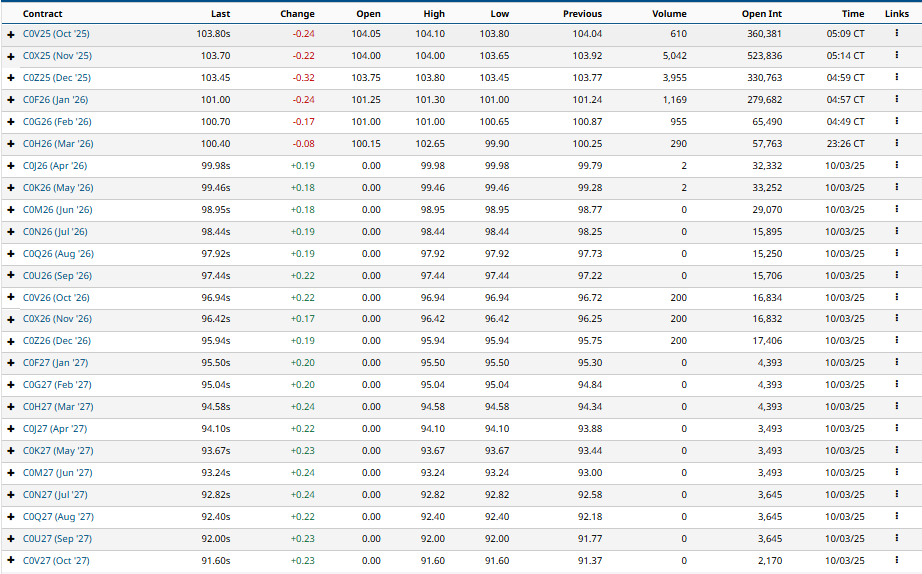Image resolution: width=922 pixels, height=574 pixels.
Task: Expand the C0X25 Nov '25 row
Action: click(x=11, y=56)
